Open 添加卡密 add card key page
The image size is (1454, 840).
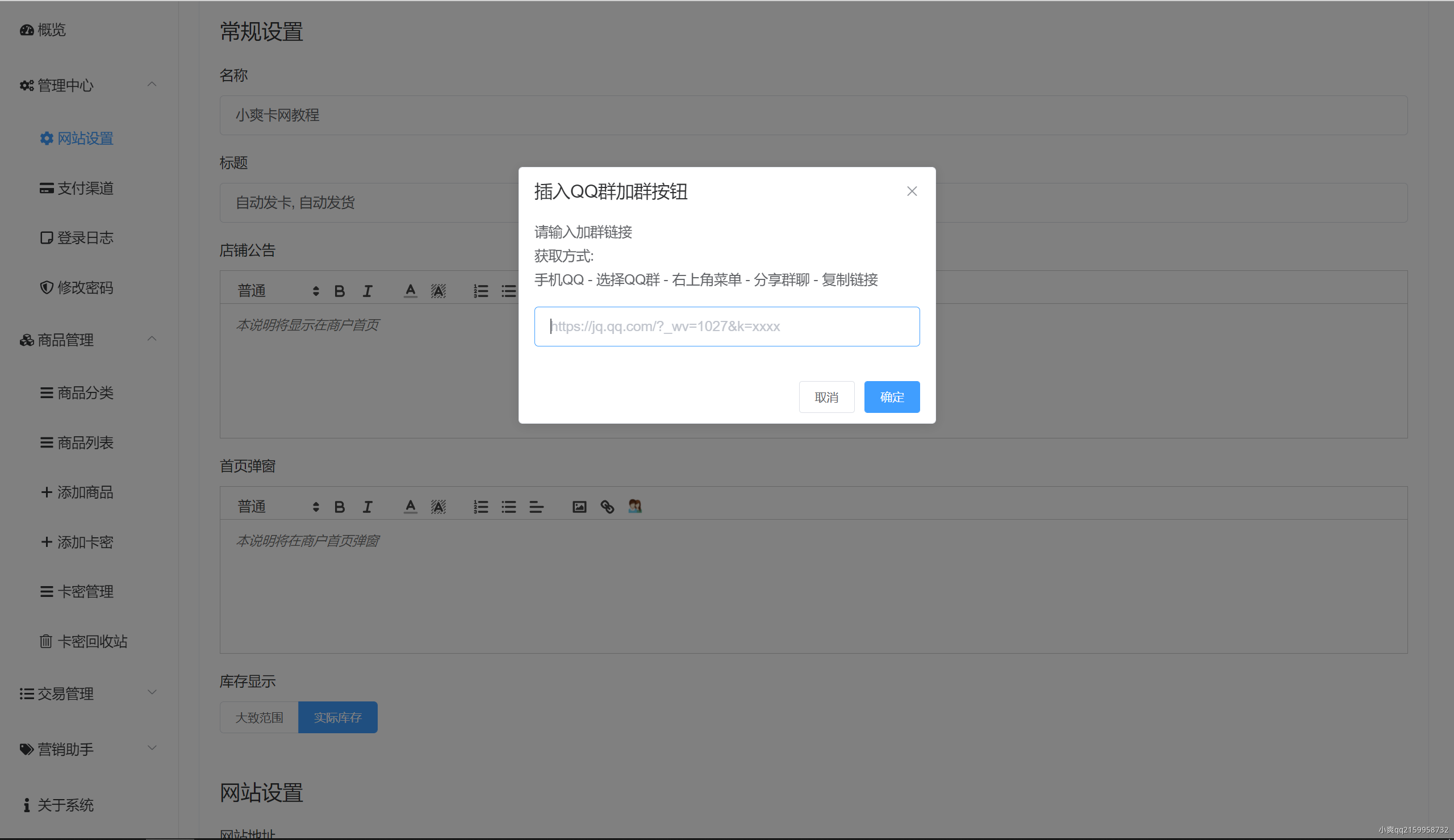pyautogui.click(x=77, y=542)
